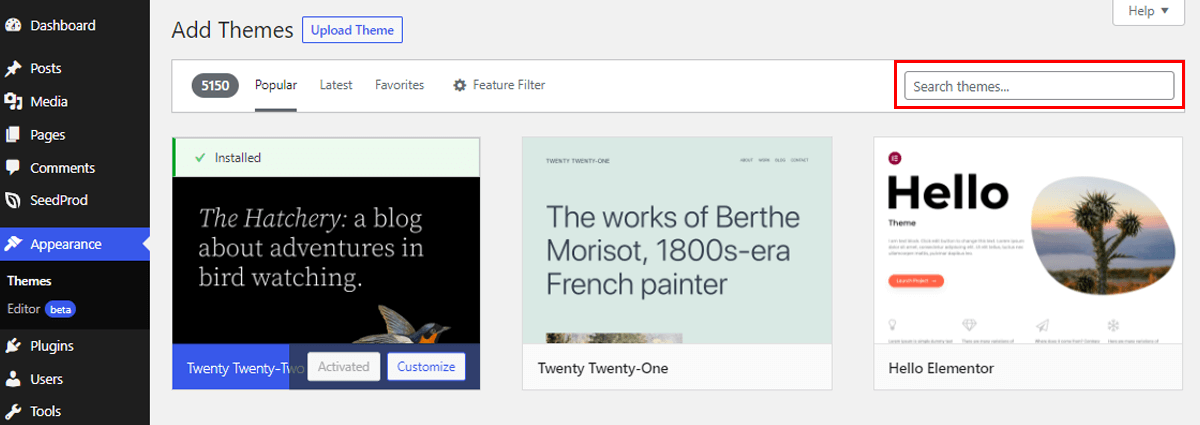1200x425 pixels.
Task: Click the Dashboard gauge icon
Action: [x=13, y=26]
